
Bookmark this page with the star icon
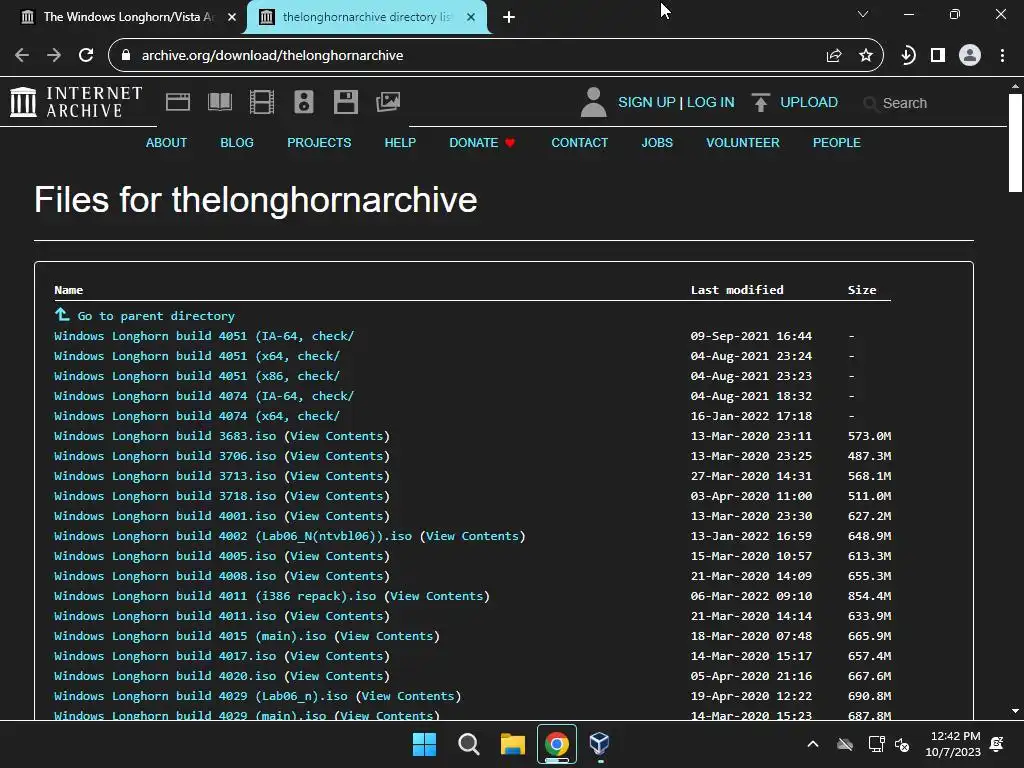click(x=866, y=56)
